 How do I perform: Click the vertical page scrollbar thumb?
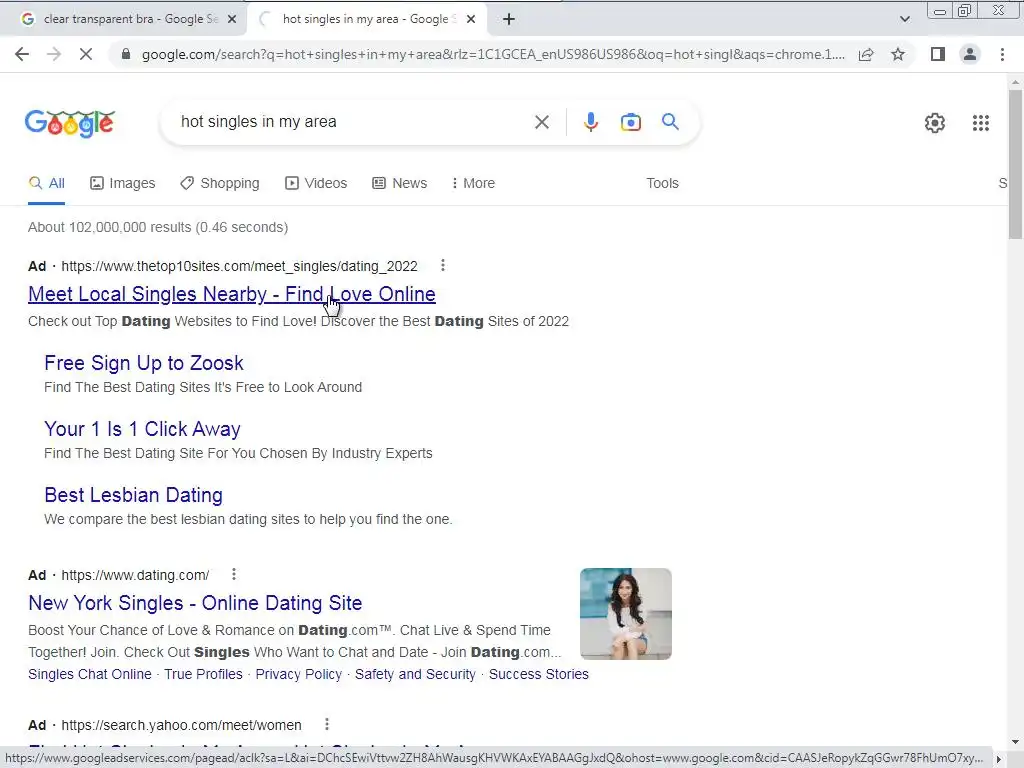pyautogui.click(x=1015, y=165)
